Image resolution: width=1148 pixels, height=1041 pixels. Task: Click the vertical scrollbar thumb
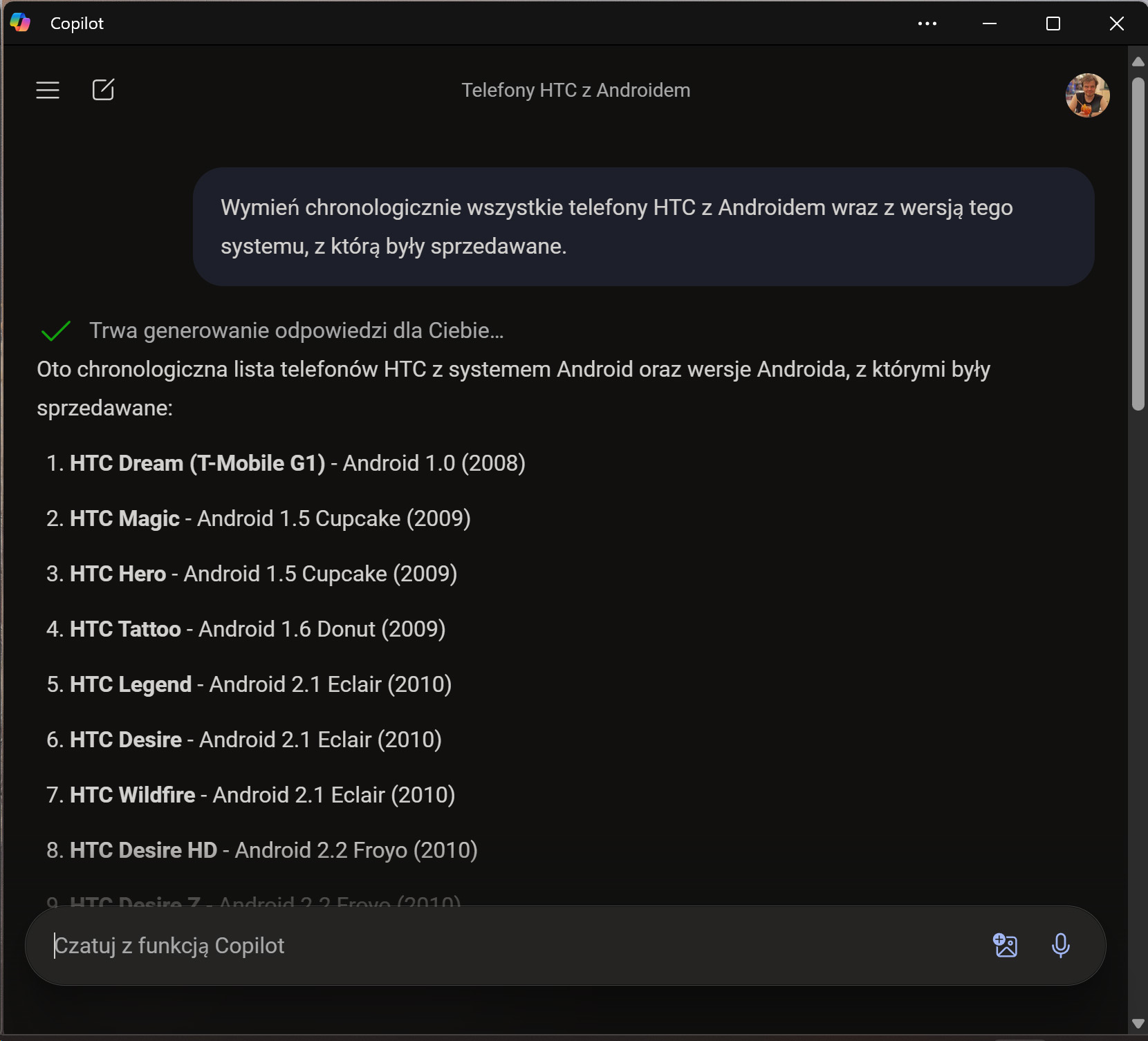coord(1138,244)
